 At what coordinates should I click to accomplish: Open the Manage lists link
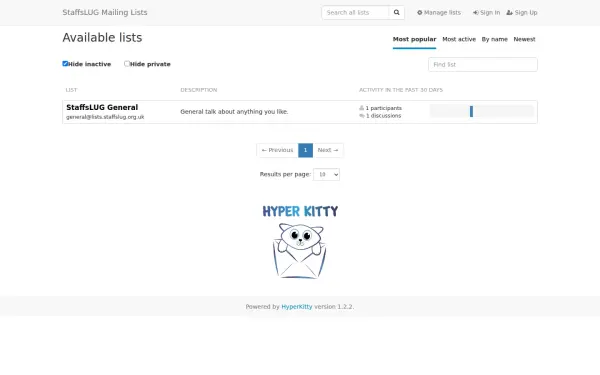click(439, 13)
